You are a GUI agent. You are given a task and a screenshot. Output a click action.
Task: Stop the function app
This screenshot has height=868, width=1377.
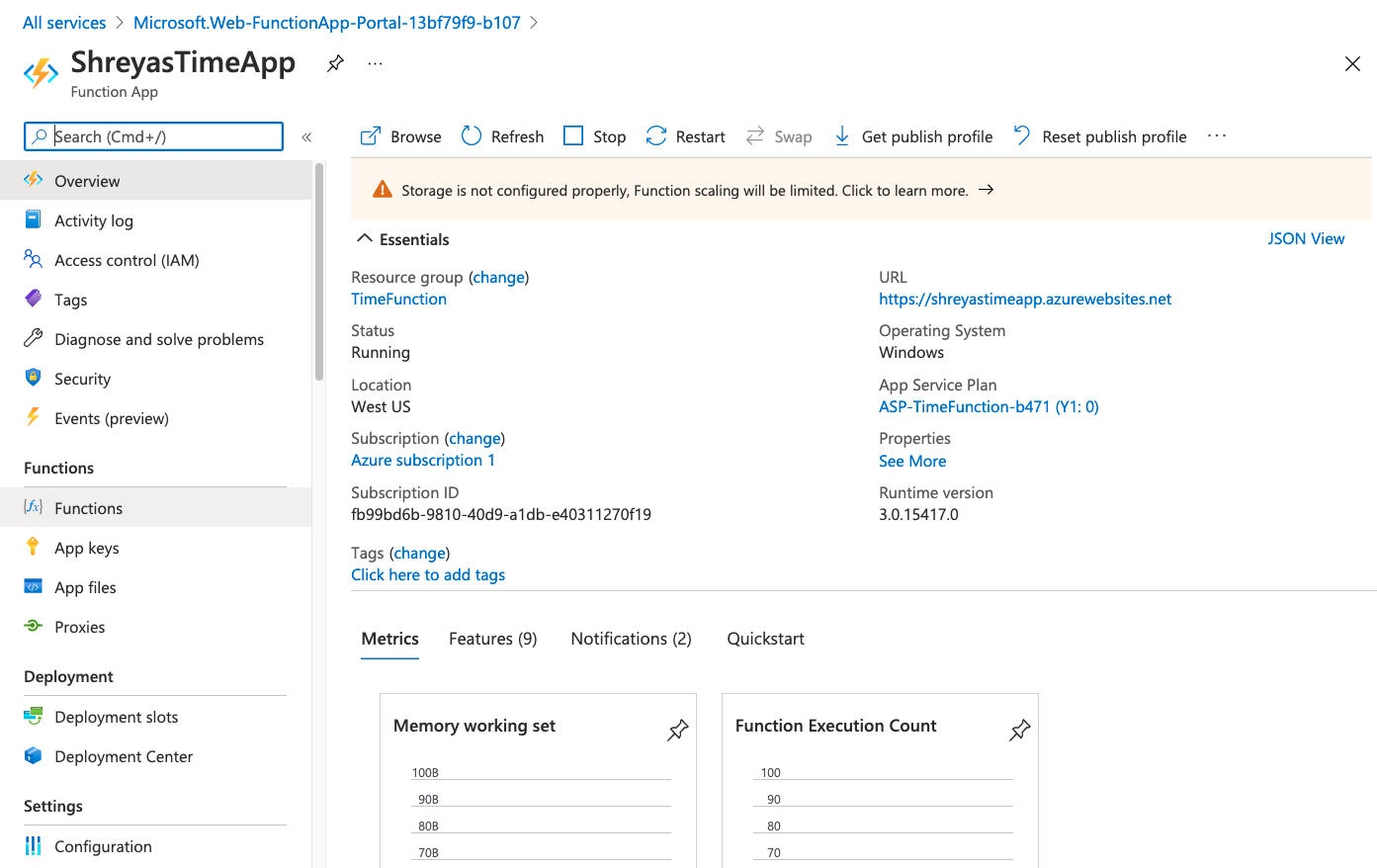(x=594, y=136)
